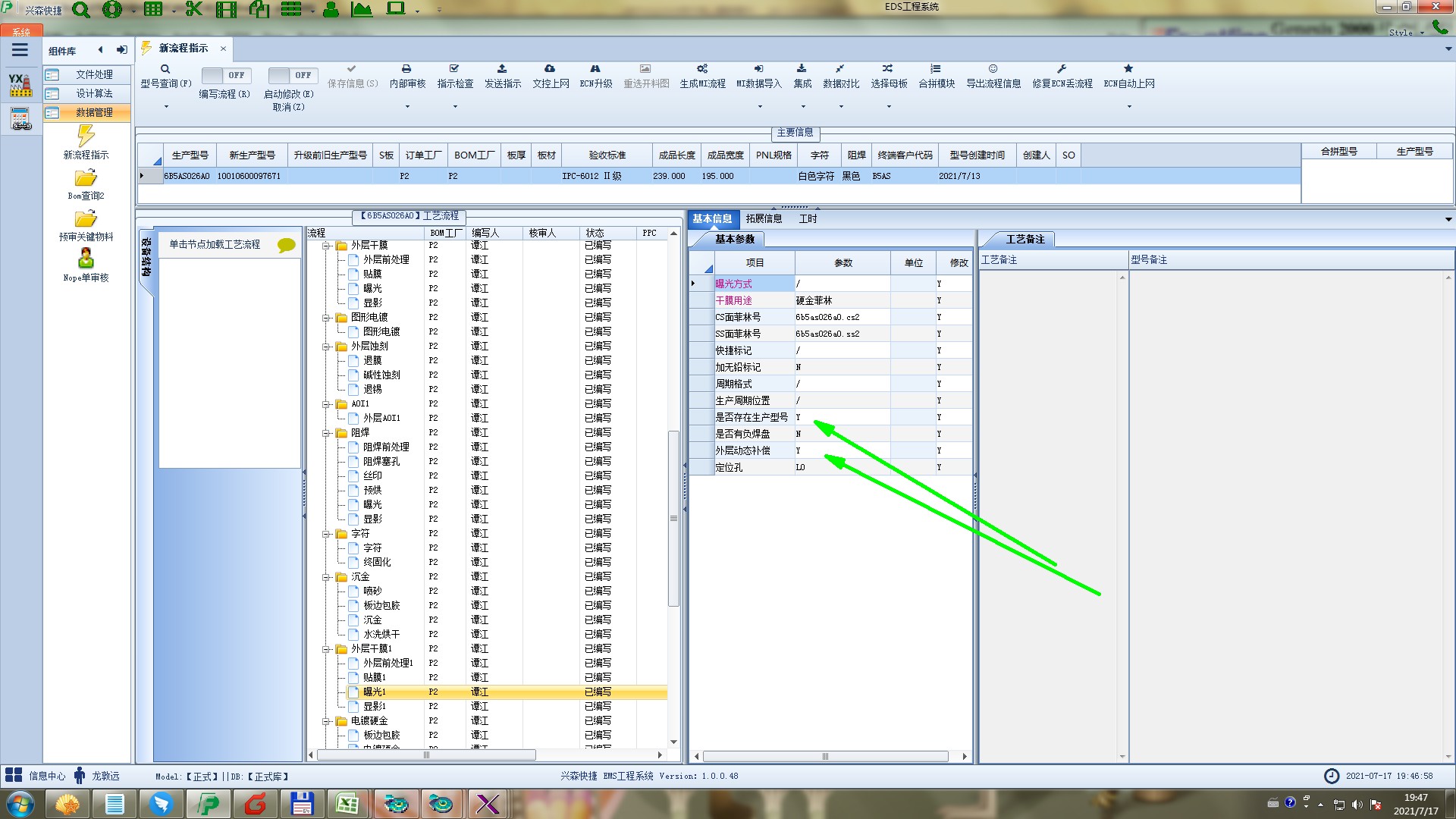The height and width of the screenshot is (819, 1456).
Task: Click 合拼模块 list icon
Action: coord(936,69)
